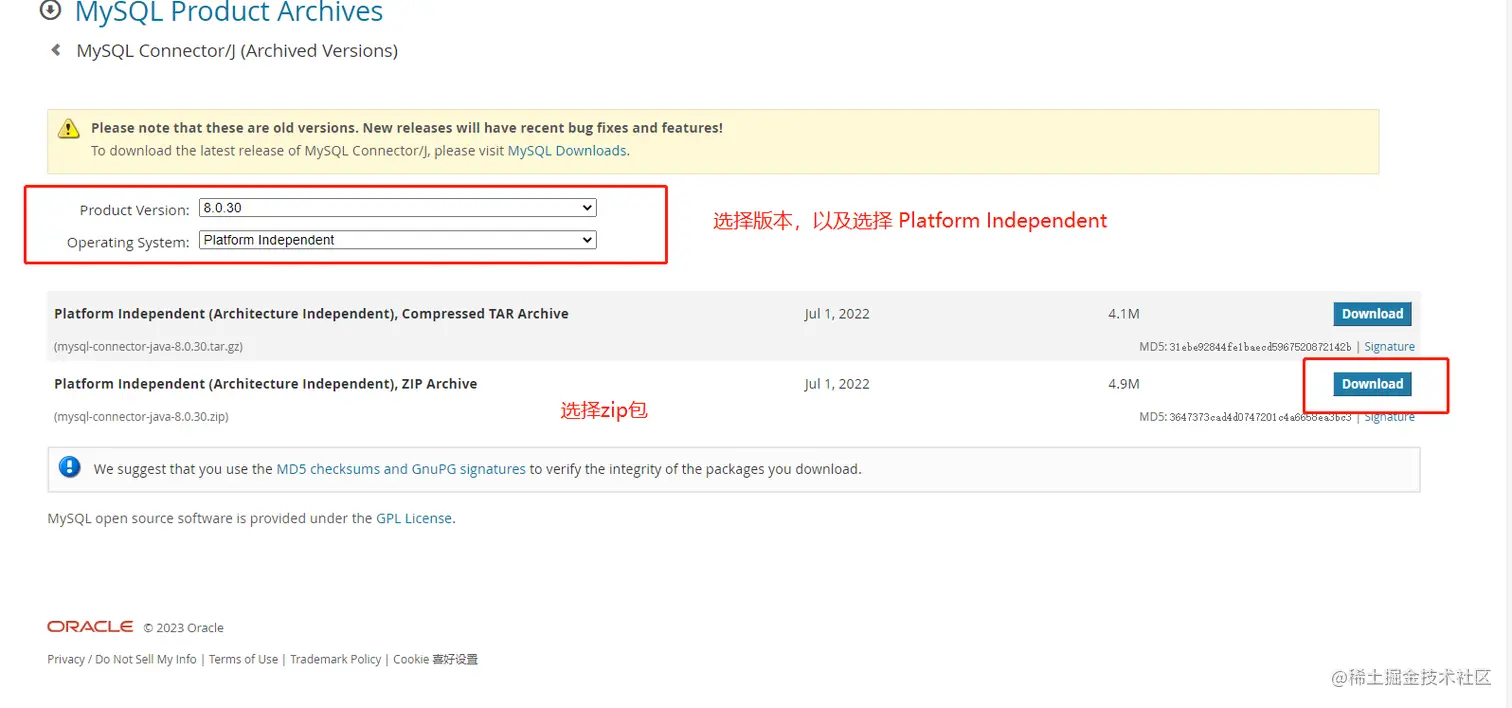Screen dimensions: 1512x708
Task: Click the mysql-connector-java-8.0.30.zip filename
Action: (141, 417)
